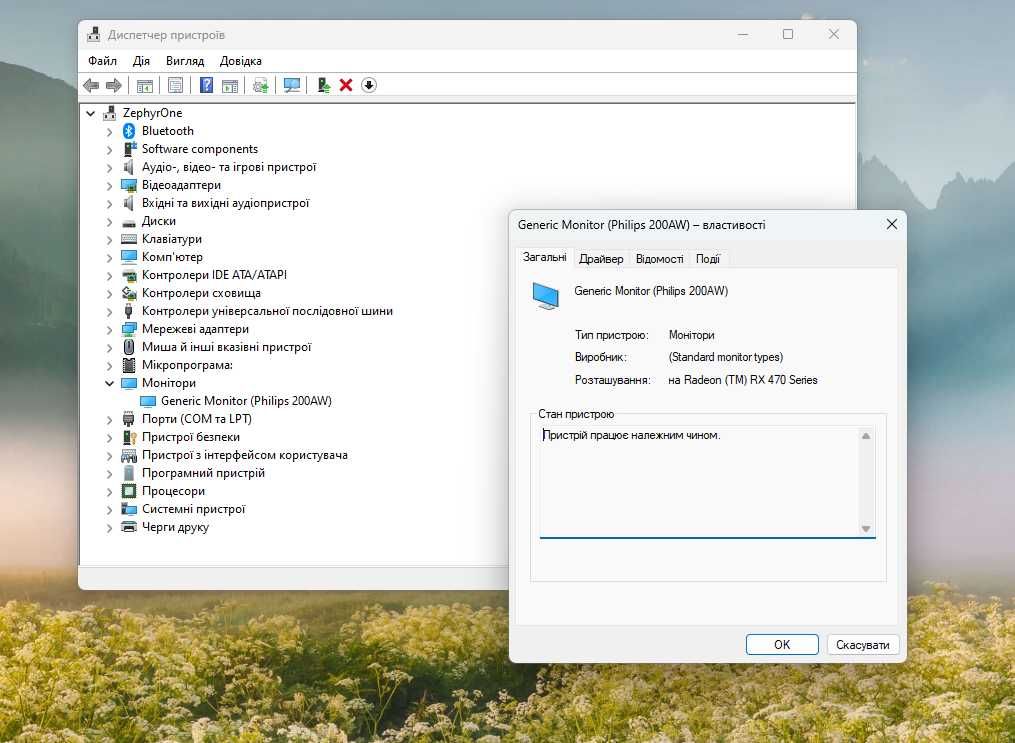
Task: Click the Клавіатури keyboard icon
Action: tap(129, 239)
